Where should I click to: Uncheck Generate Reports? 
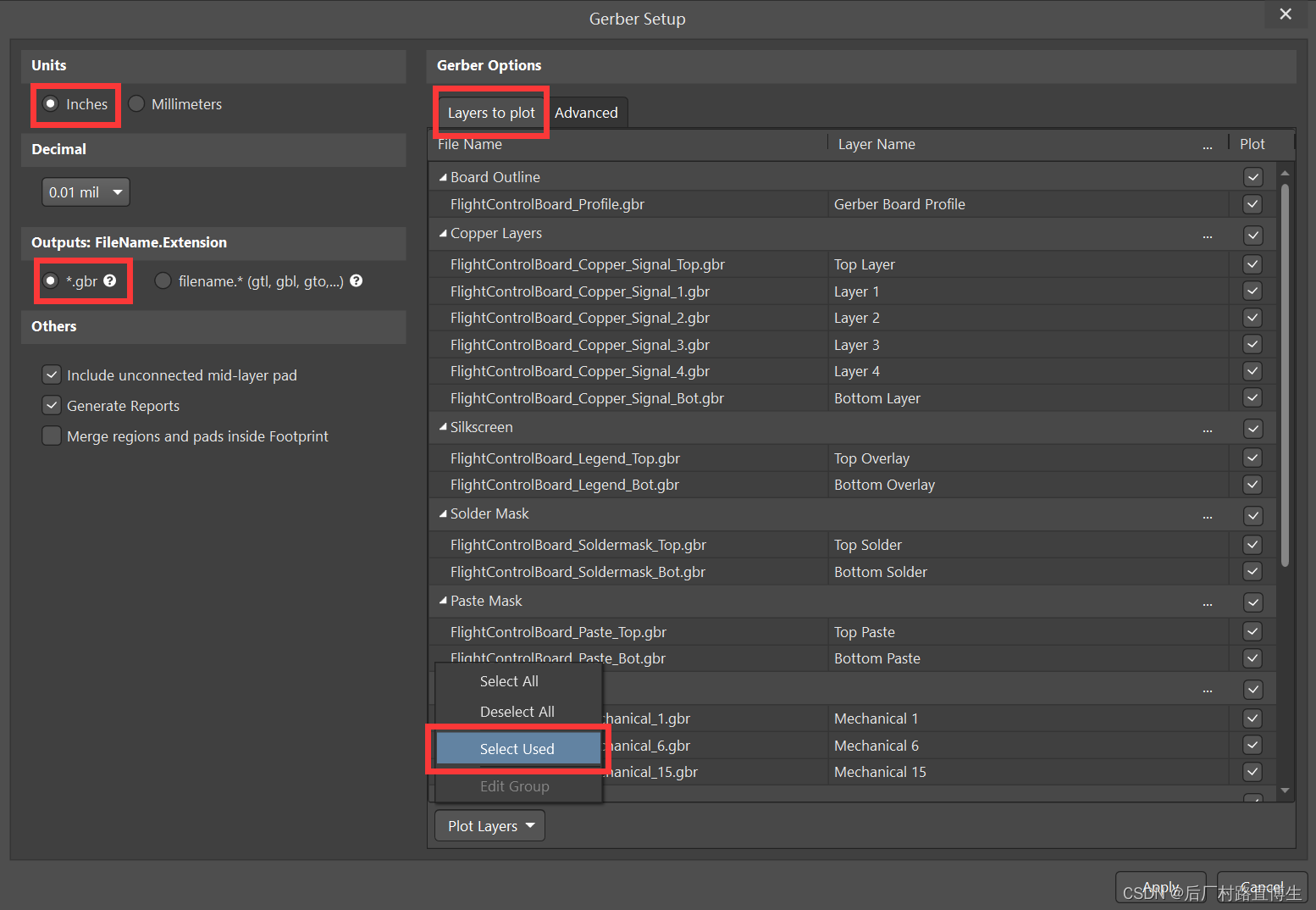[x=52, y=405]
